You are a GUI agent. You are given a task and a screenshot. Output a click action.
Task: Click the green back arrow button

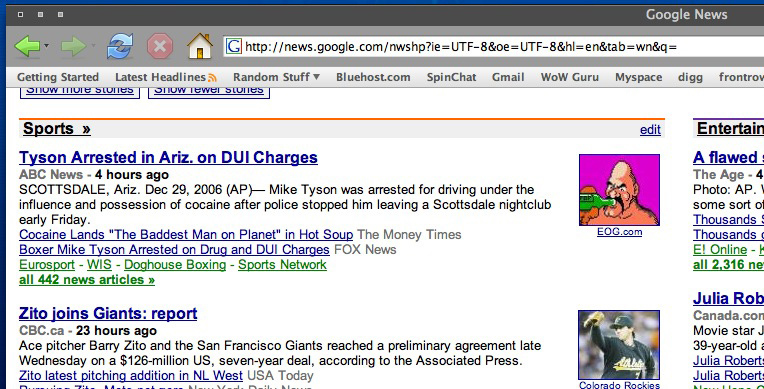coord(27,47)
